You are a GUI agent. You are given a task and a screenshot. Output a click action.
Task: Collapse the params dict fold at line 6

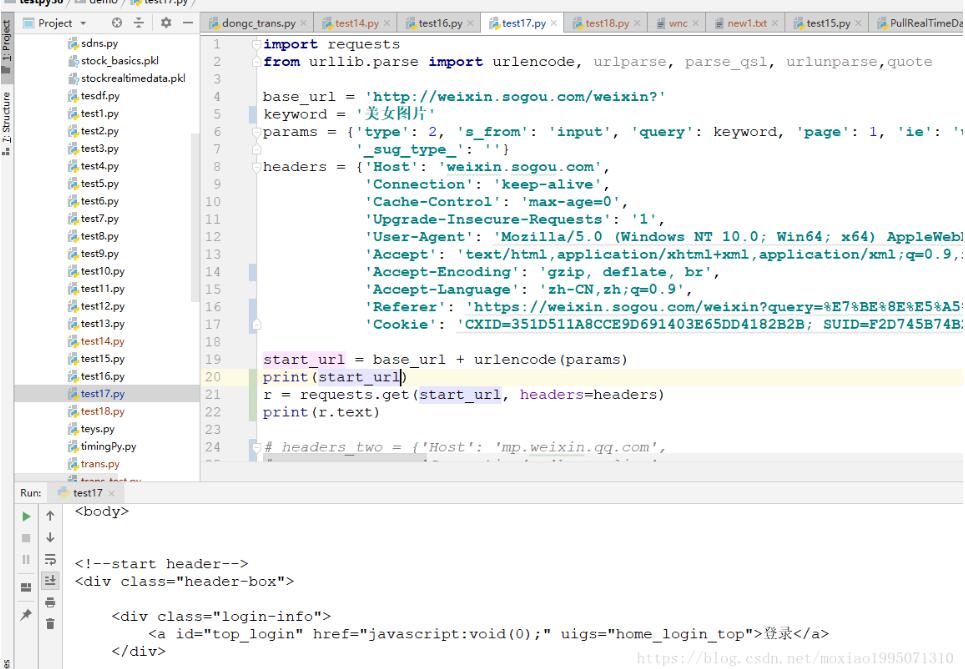coord(256,132)
